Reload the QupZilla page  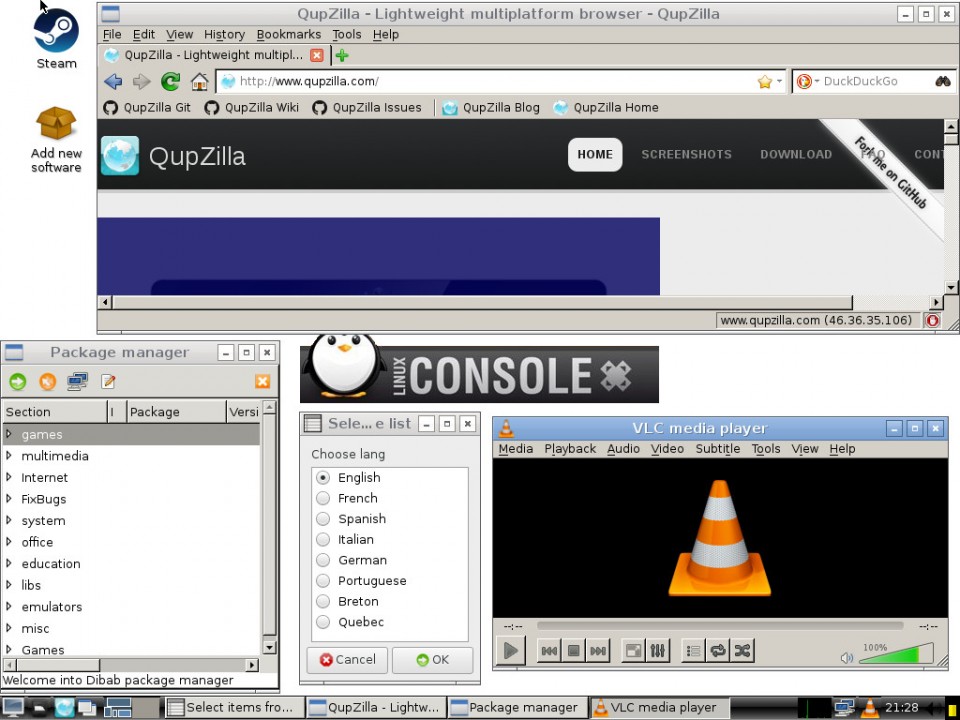pos(171,81)
